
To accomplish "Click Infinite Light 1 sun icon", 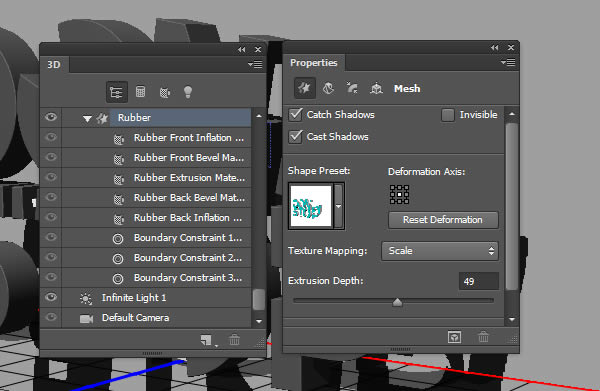I will point(86,298).
